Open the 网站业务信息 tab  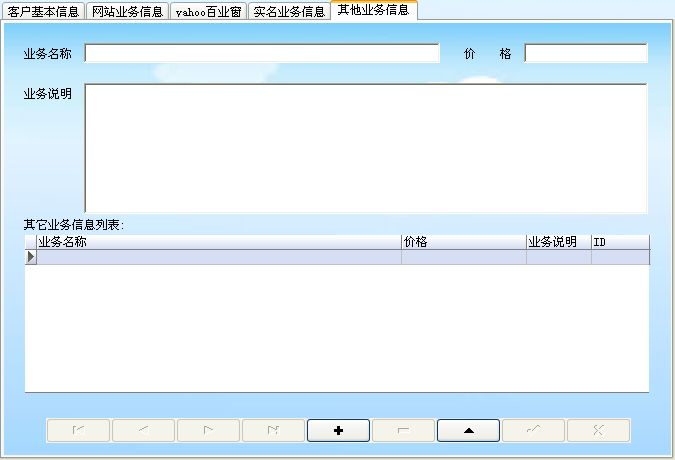(127, 12)
